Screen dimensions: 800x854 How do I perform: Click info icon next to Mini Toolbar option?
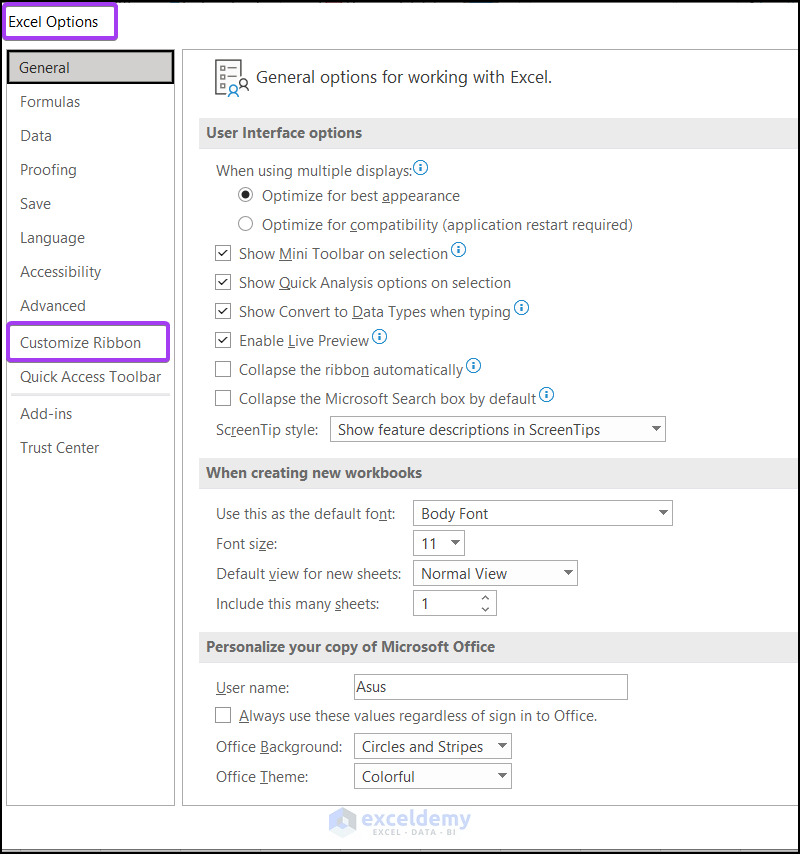click(458, 250)
